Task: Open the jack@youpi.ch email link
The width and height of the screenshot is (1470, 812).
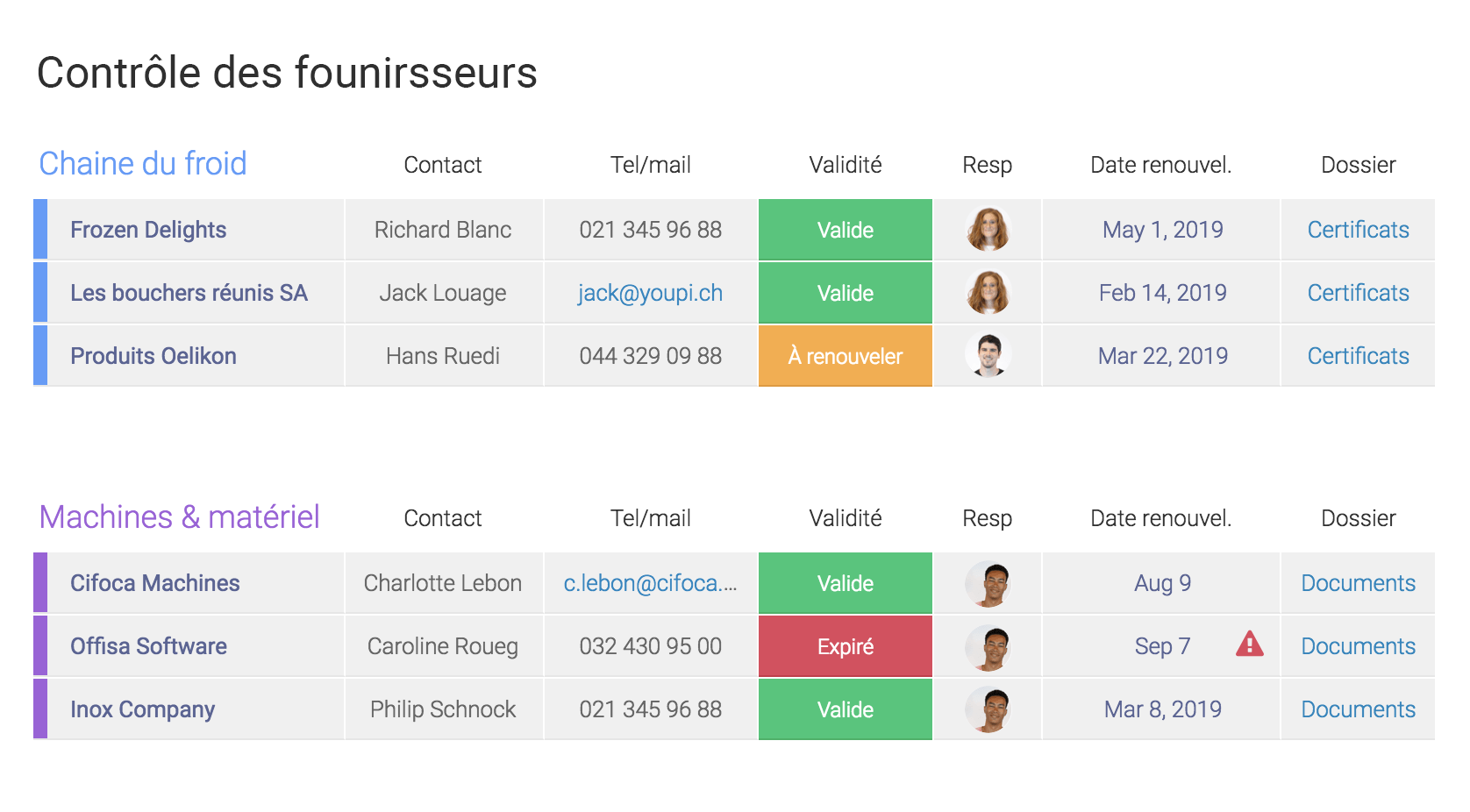Action: click(x=650, y=293)
